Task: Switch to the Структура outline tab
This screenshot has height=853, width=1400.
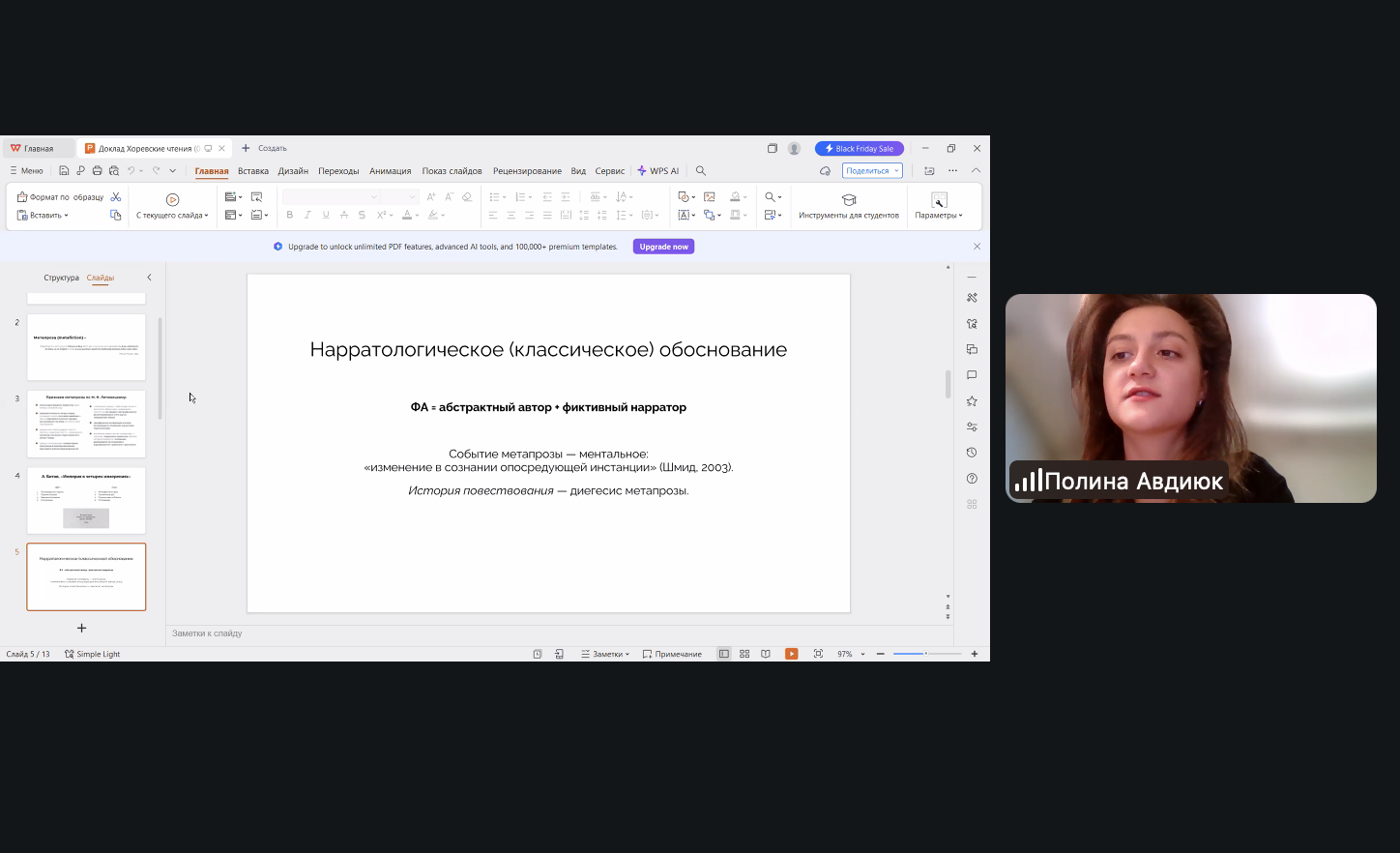Action: click(61, 278)
